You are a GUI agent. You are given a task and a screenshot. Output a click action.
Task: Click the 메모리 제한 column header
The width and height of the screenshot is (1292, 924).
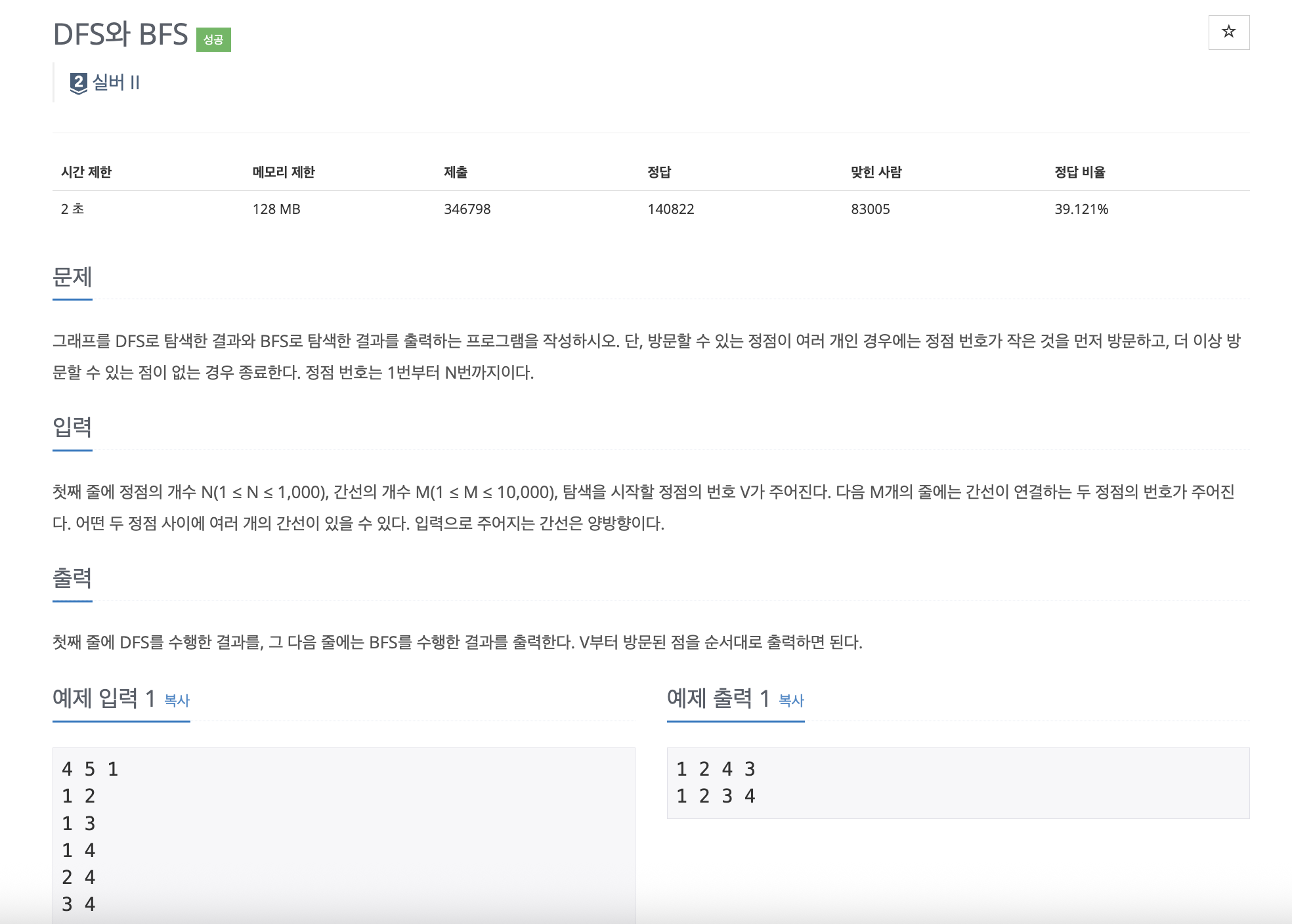284,172
